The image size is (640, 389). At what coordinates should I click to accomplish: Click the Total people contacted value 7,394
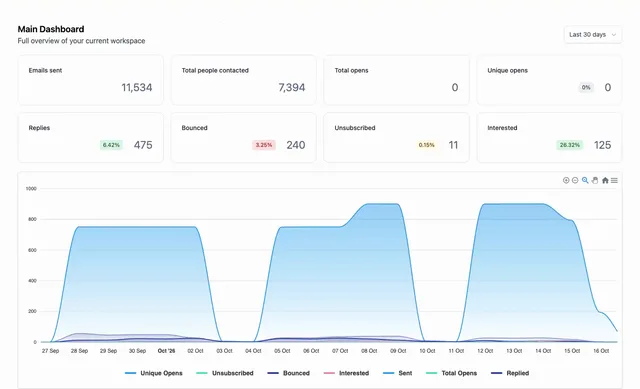(x=292, y=87)
